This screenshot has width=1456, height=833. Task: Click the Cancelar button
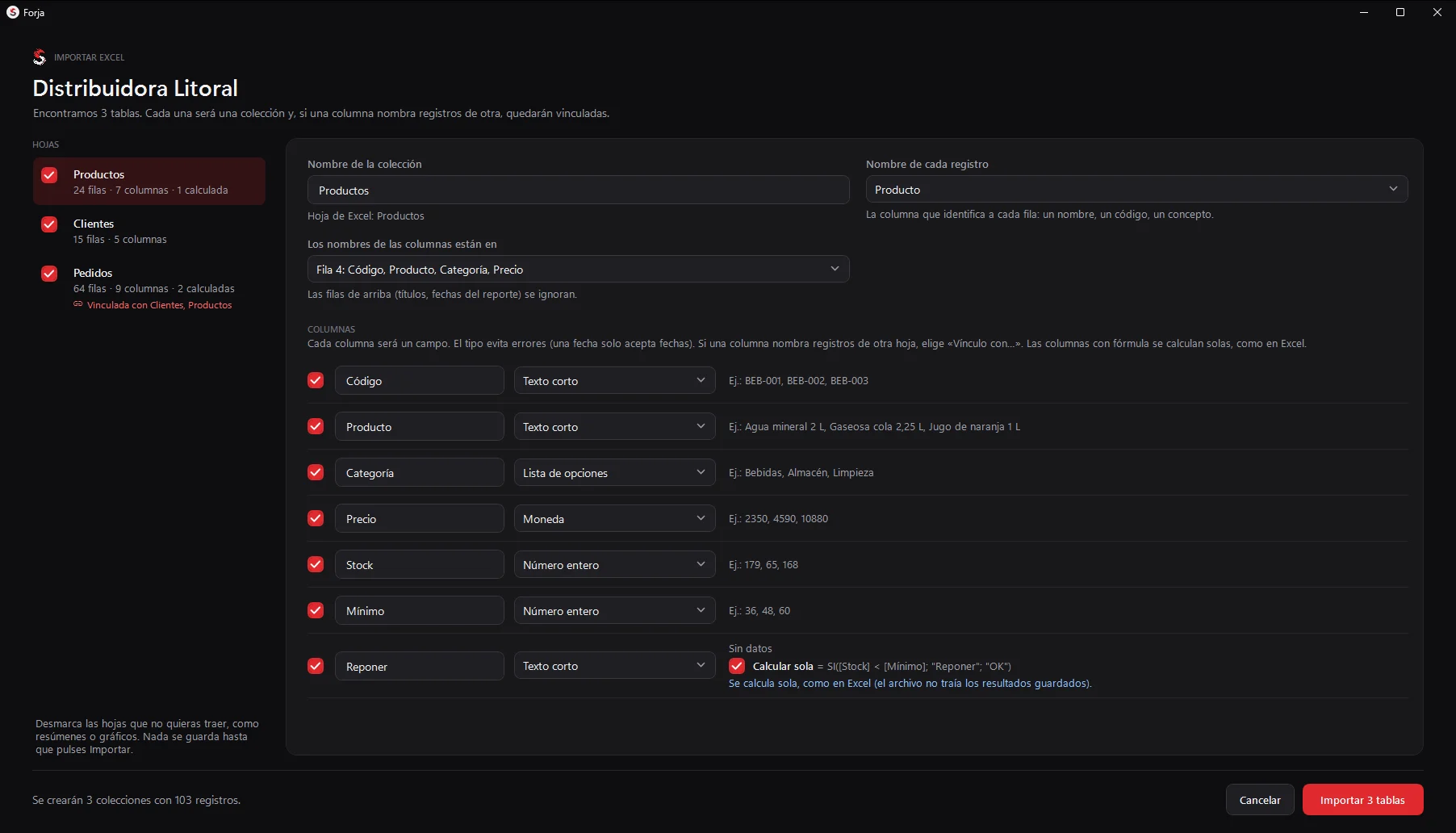tap(1260, 800)
